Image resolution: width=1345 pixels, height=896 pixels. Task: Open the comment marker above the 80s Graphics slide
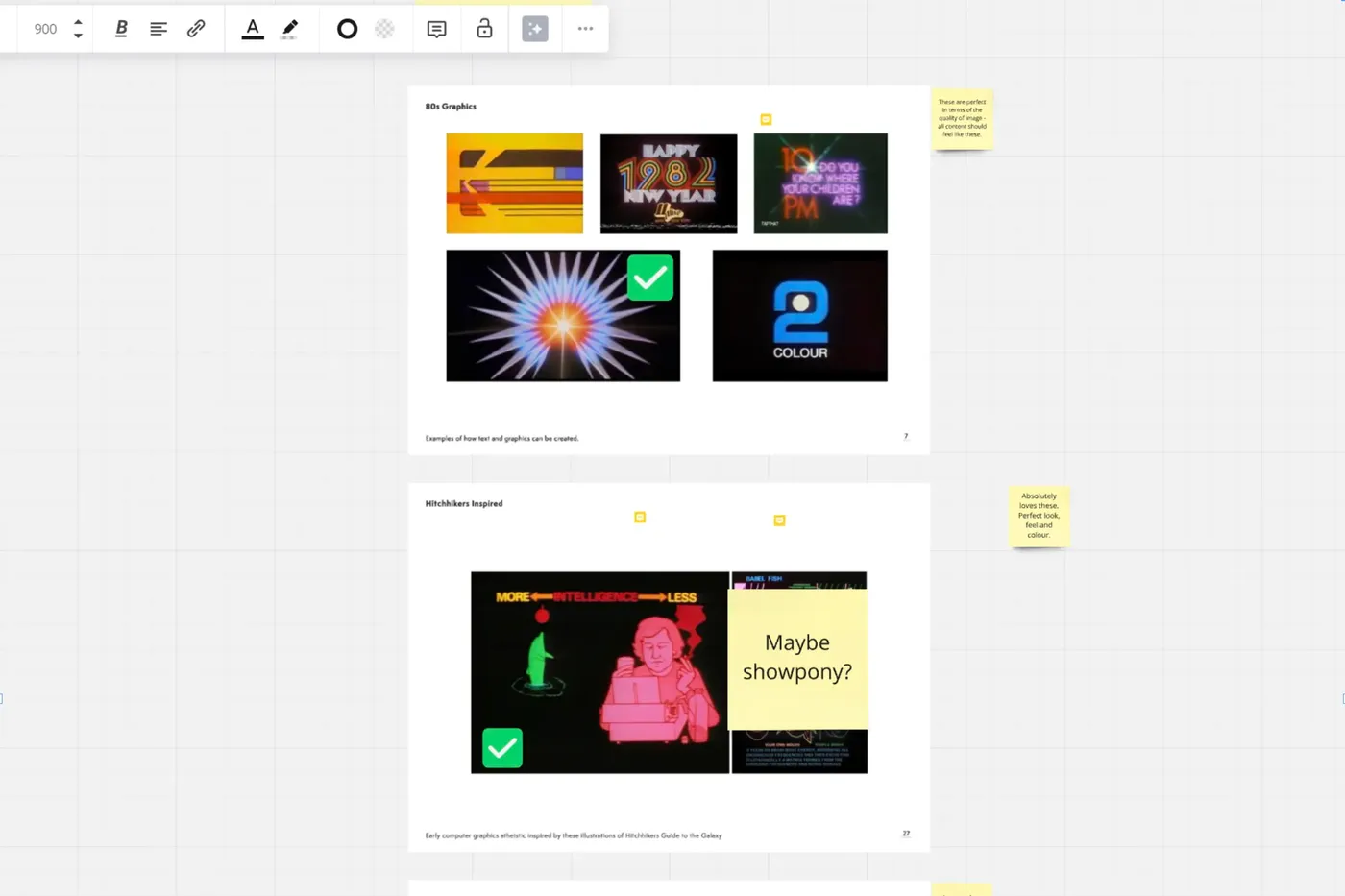click(x=766, y=119)
